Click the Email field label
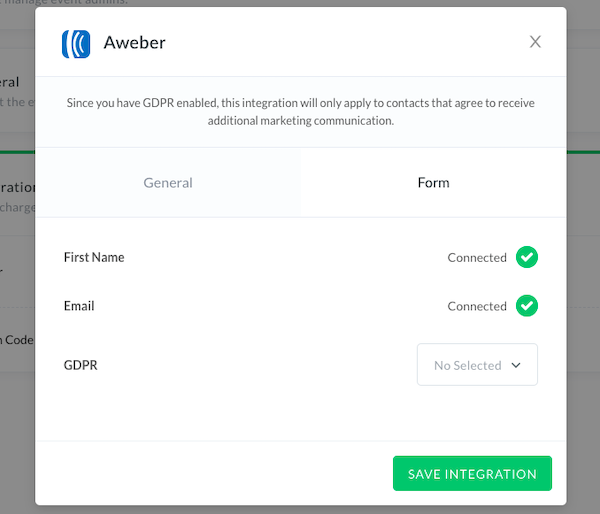The width and height of the screenshot is (600, 514). [x=79, y=306]
